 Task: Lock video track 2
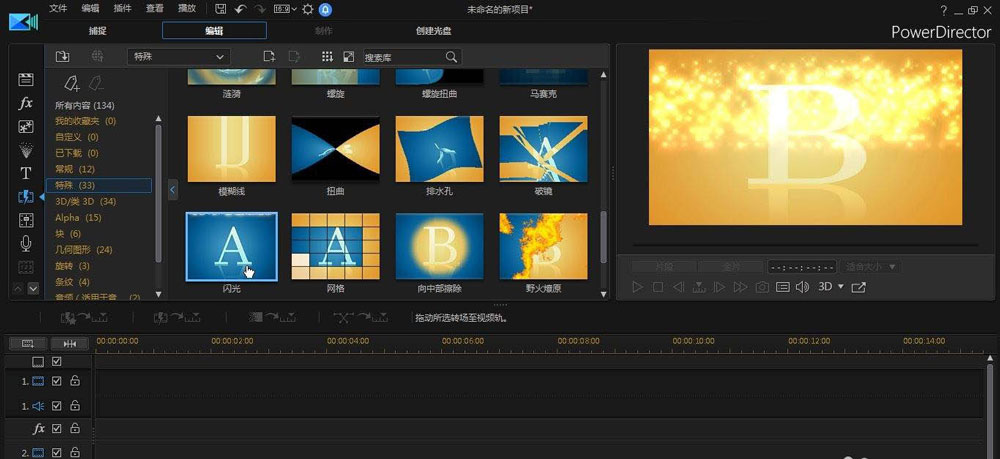[75, 452]
